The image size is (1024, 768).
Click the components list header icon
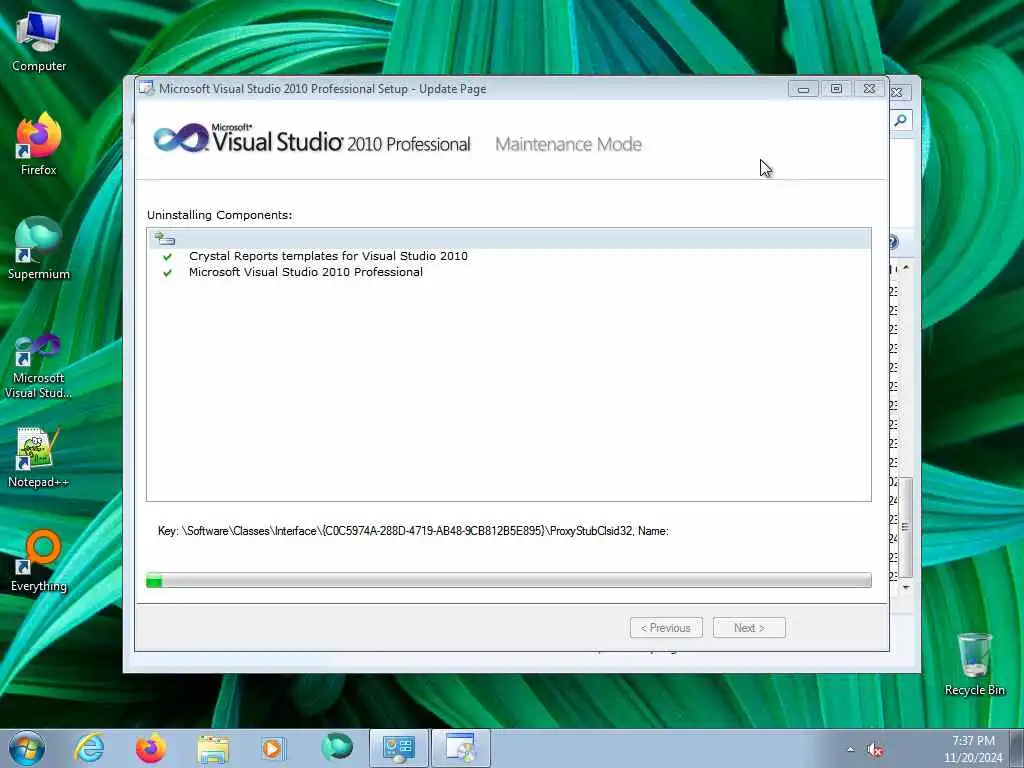tap(165, 238)
